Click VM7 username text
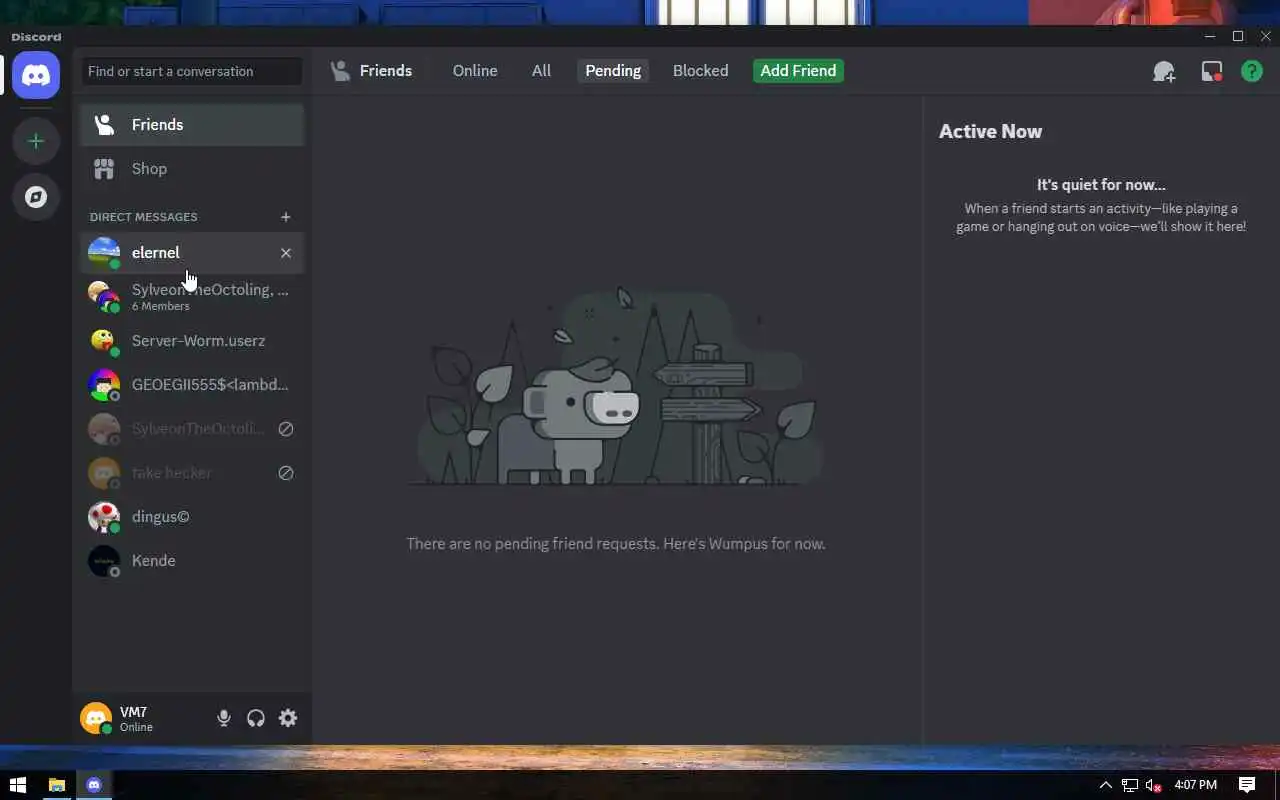The height and width of the screenshot is (800, 1280). [x=133, y=712]
